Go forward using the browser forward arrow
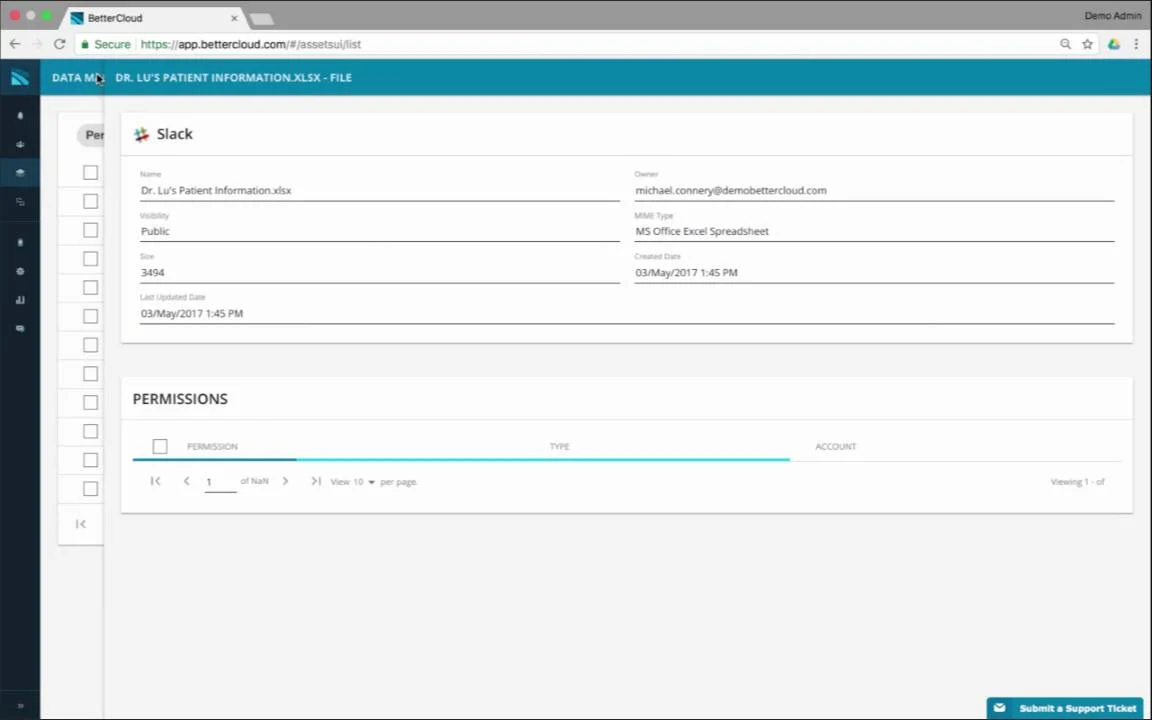 37,44
